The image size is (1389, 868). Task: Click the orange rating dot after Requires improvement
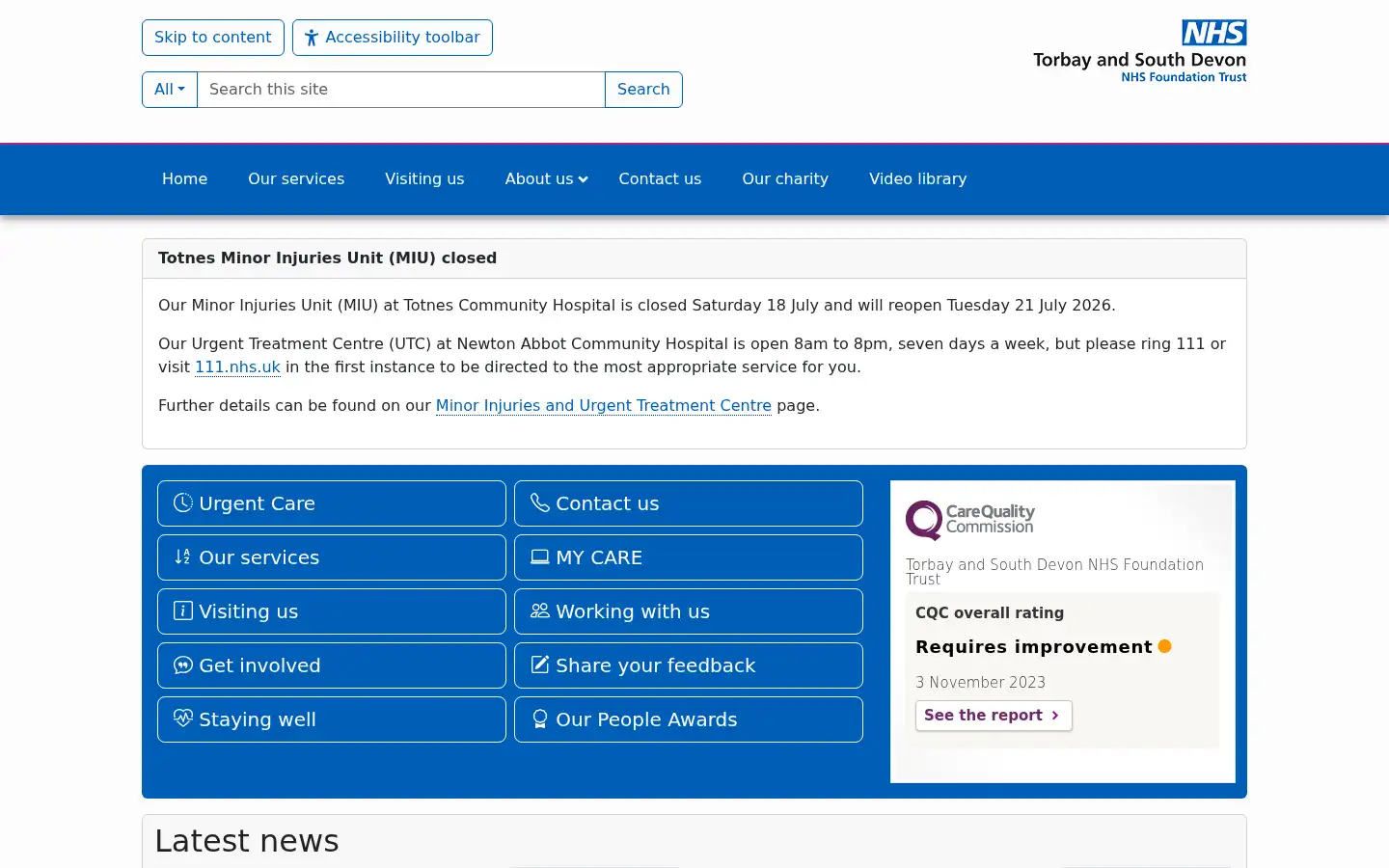click(x=1165, y=646)
